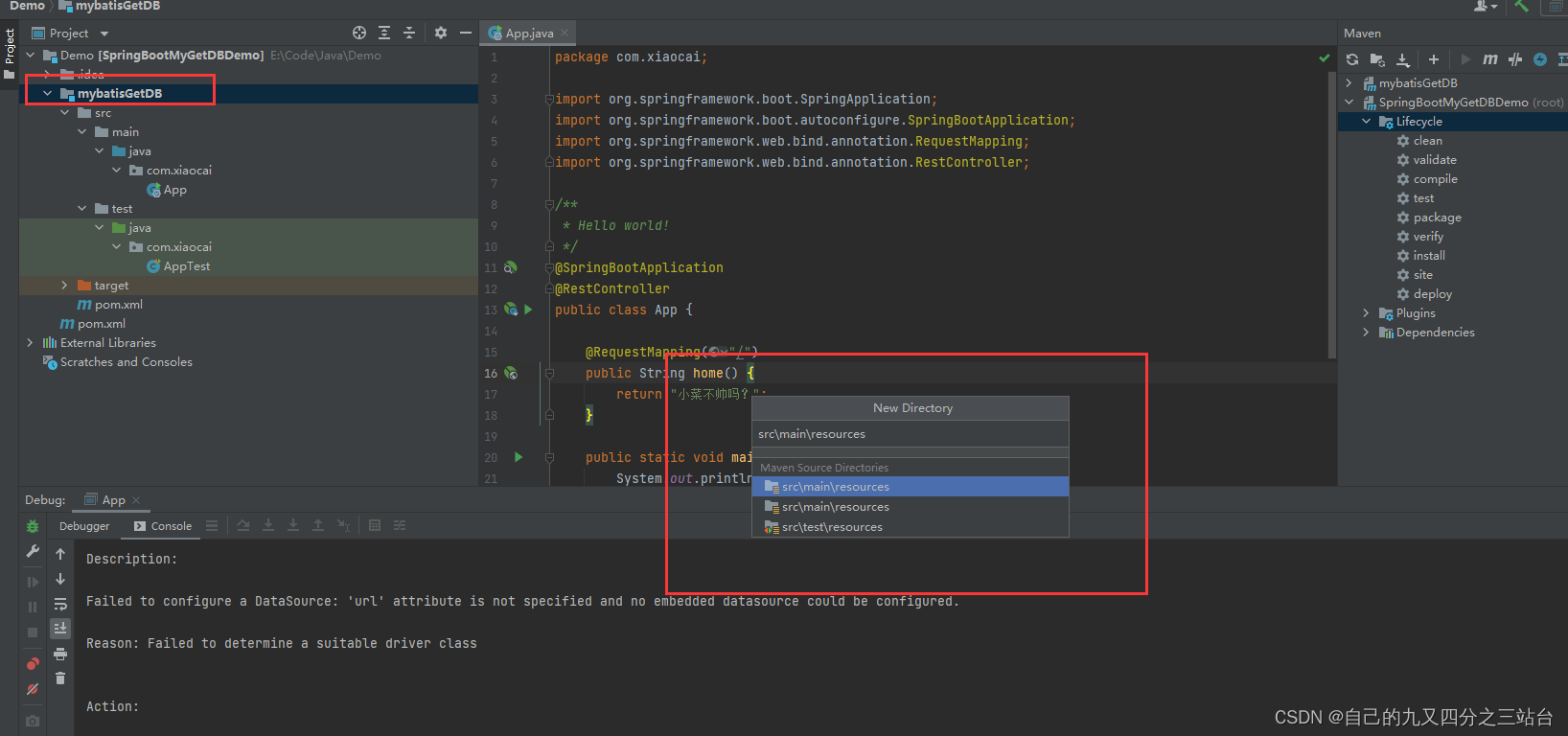Reload all Maven projects
This screenshot has height=736, width=1568.
click(1352, 59)
